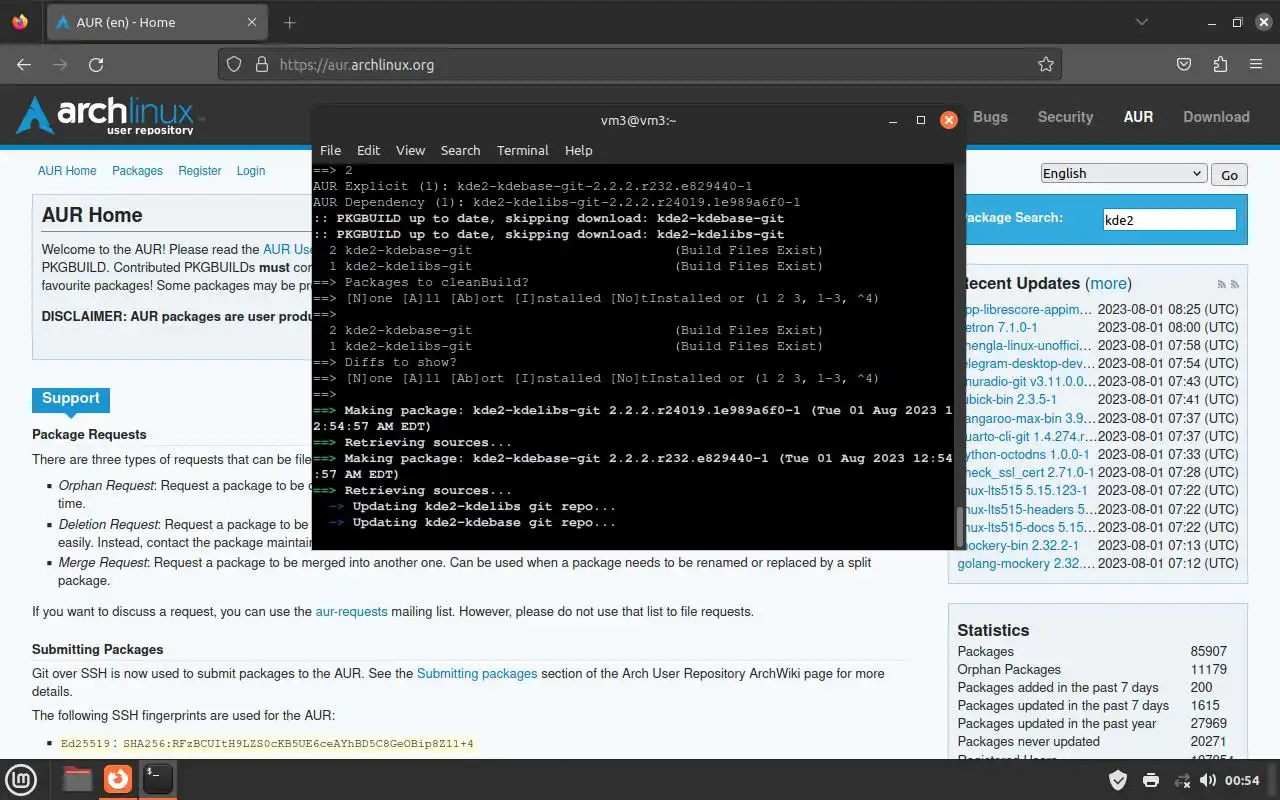Screen dimensions: 1280x800
Task: Open the Firefox hamburger application menu
Action: (1256, 64)
